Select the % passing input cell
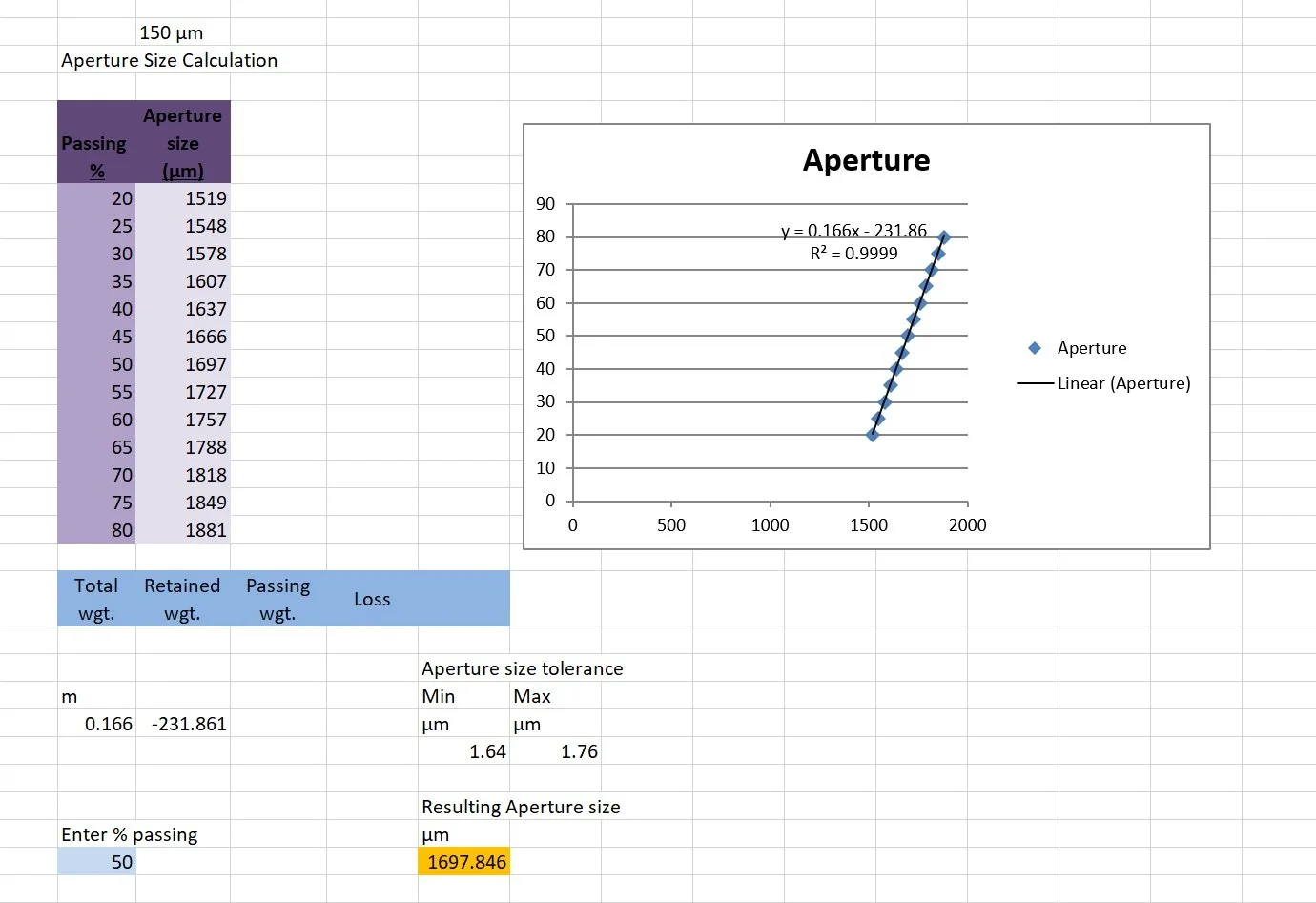 (x=96, y=862)
